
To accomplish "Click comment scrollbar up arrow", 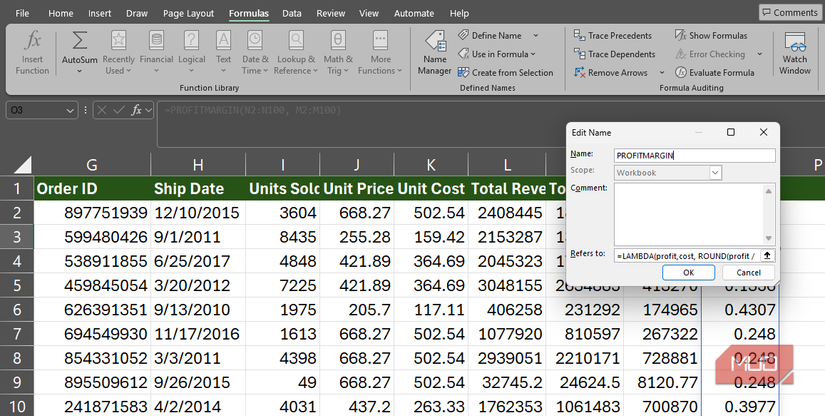I will [768, 190].
